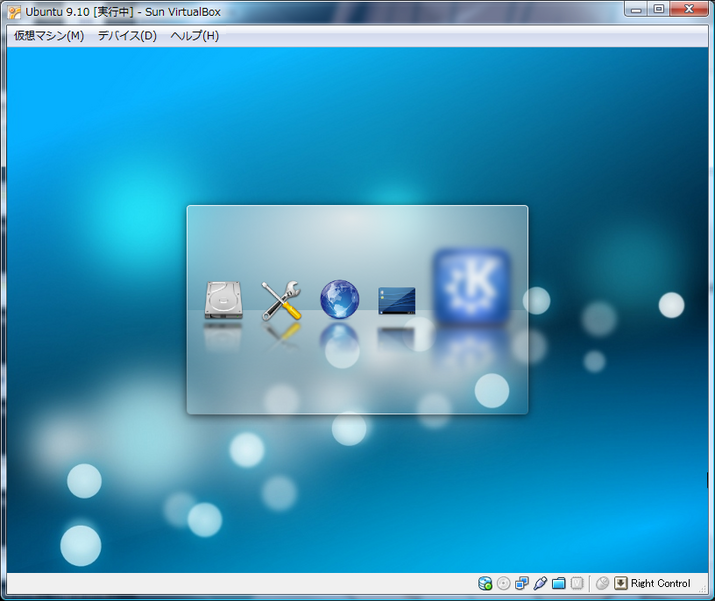Maximize the VirtualBox window
715x601 pixels.
point(659,9)
